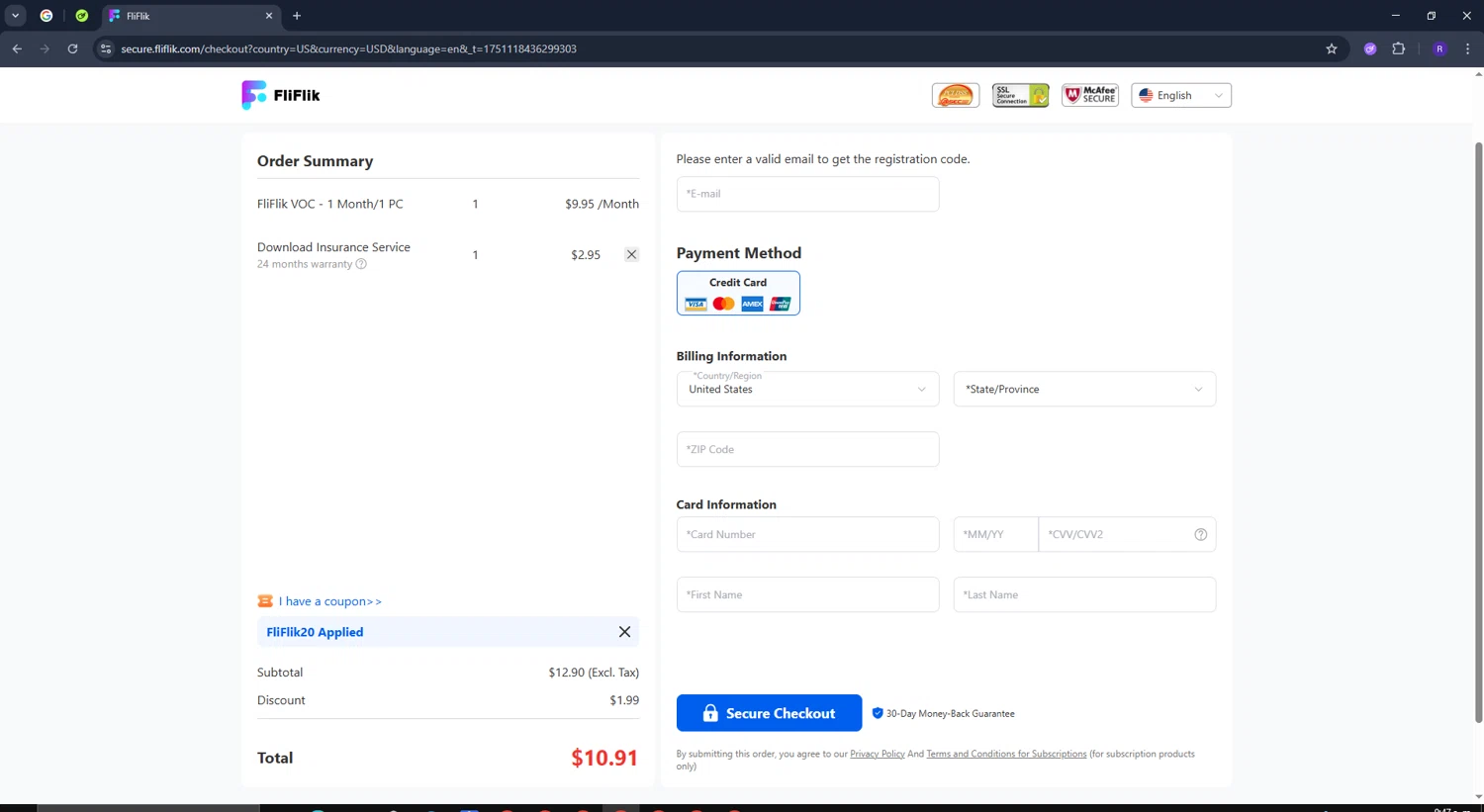
Task: Open the English language dropdown
Action: (x=1181, y=95)
